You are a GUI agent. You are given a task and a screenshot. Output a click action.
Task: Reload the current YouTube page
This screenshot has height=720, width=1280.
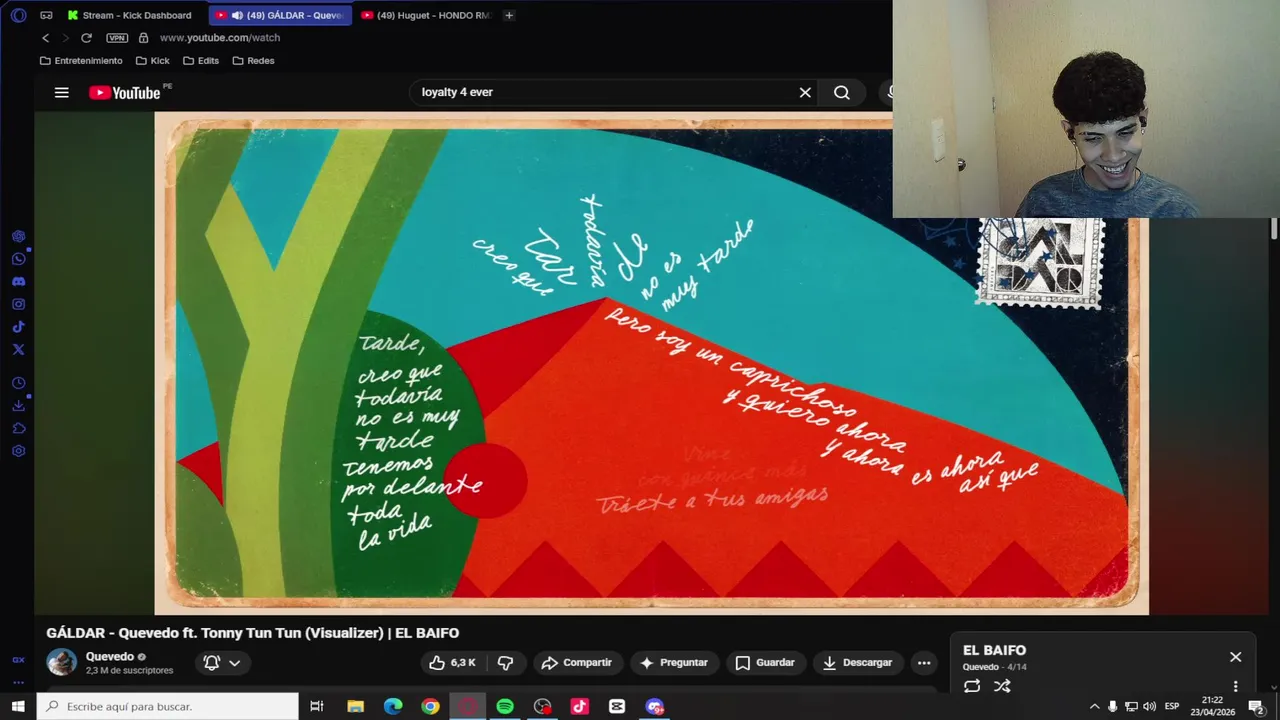tap(86, 38)
